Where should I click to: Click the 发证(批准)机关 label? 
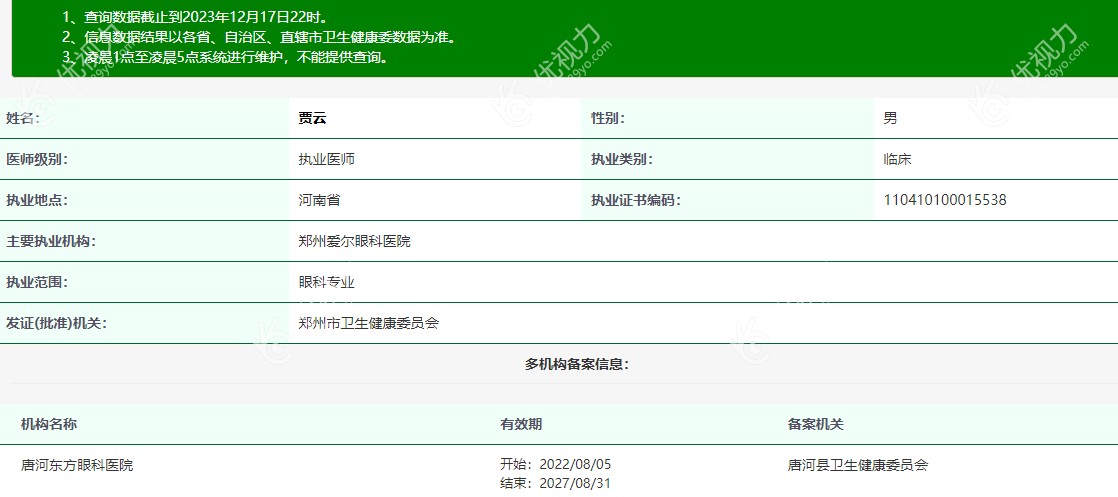click(56, 324)
